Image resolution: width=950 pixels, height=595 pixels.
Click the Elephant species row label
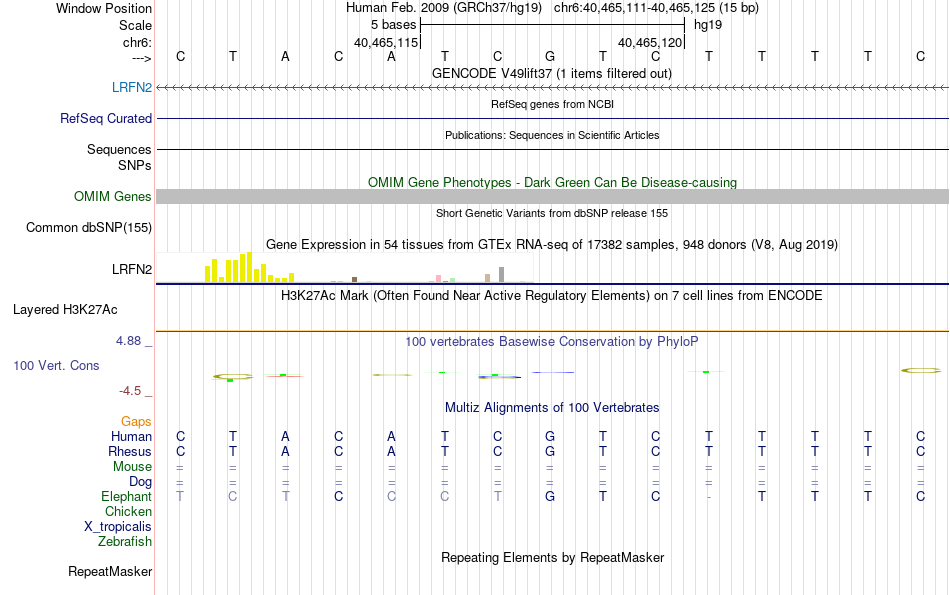[x=126, y=496]
